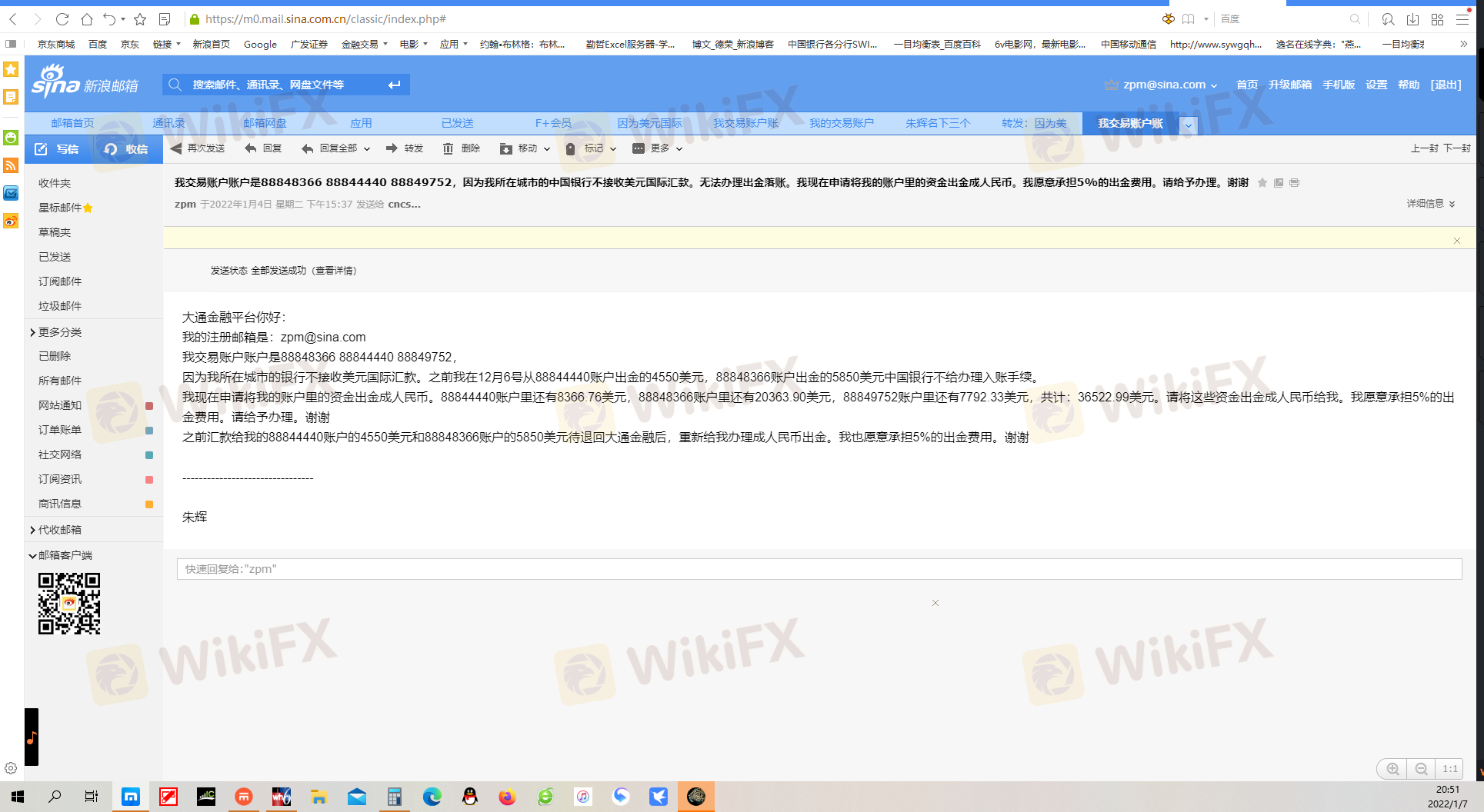
Task: Switch to the 朱辉名下三个 tab
Action: click(x=938, y=123)
